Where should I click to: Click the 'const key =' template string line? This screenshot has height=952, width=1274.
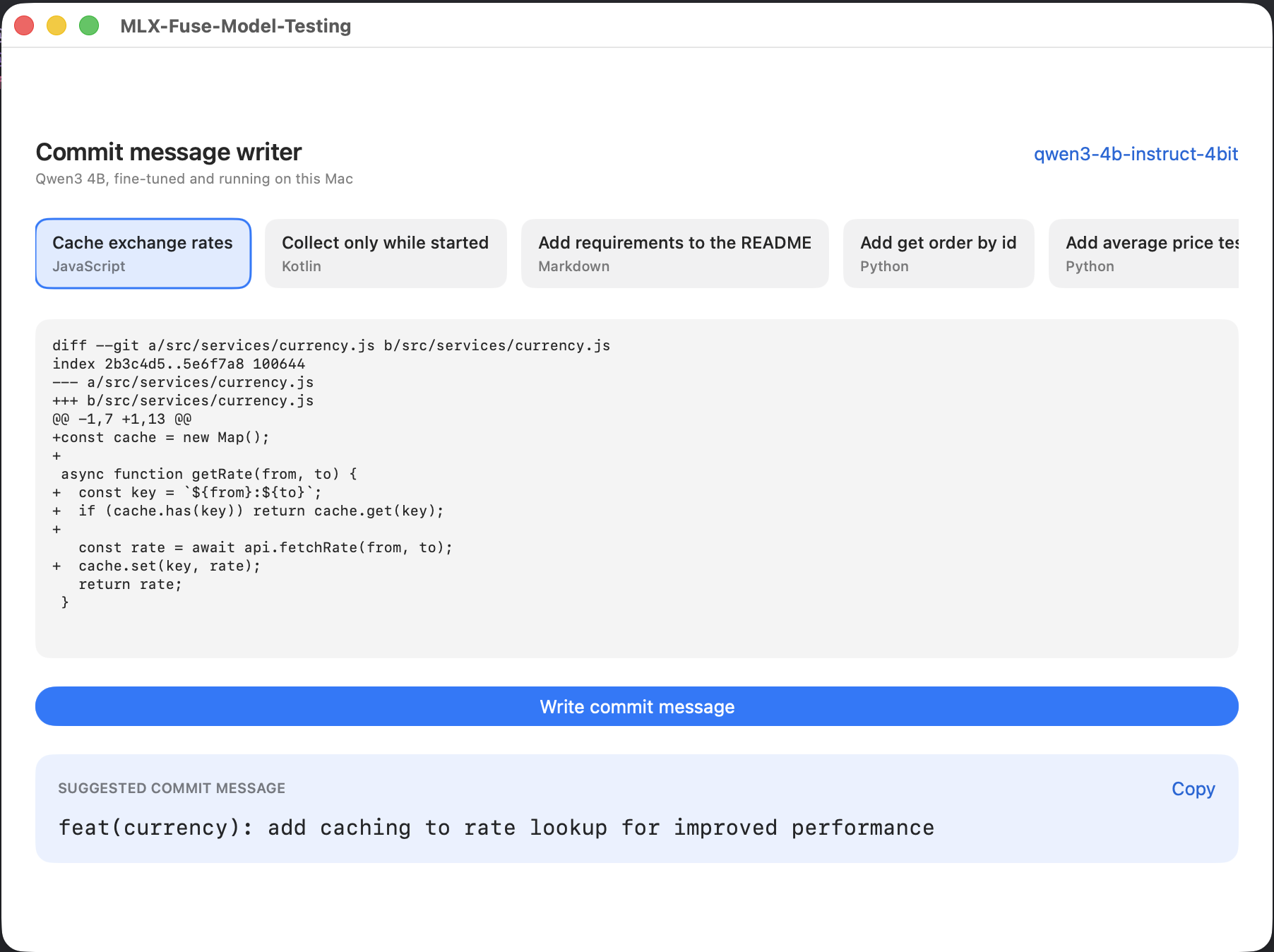[x=187, y=492]
